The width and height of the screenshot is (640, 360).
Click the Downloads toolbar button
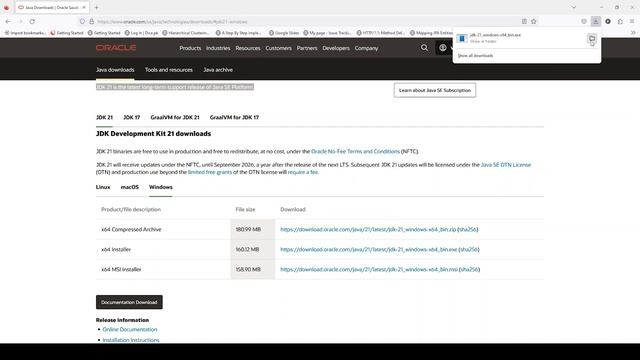(596, 22)
